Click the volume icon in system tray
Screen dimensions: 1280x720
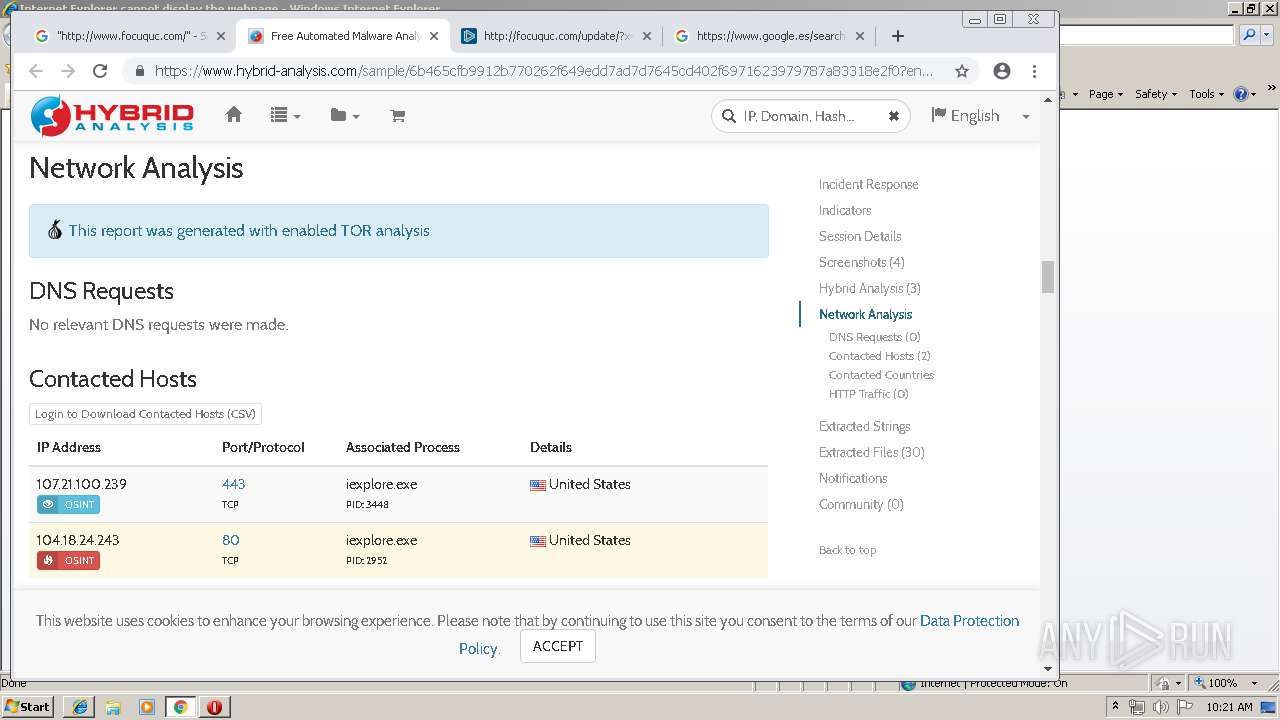1159,707
